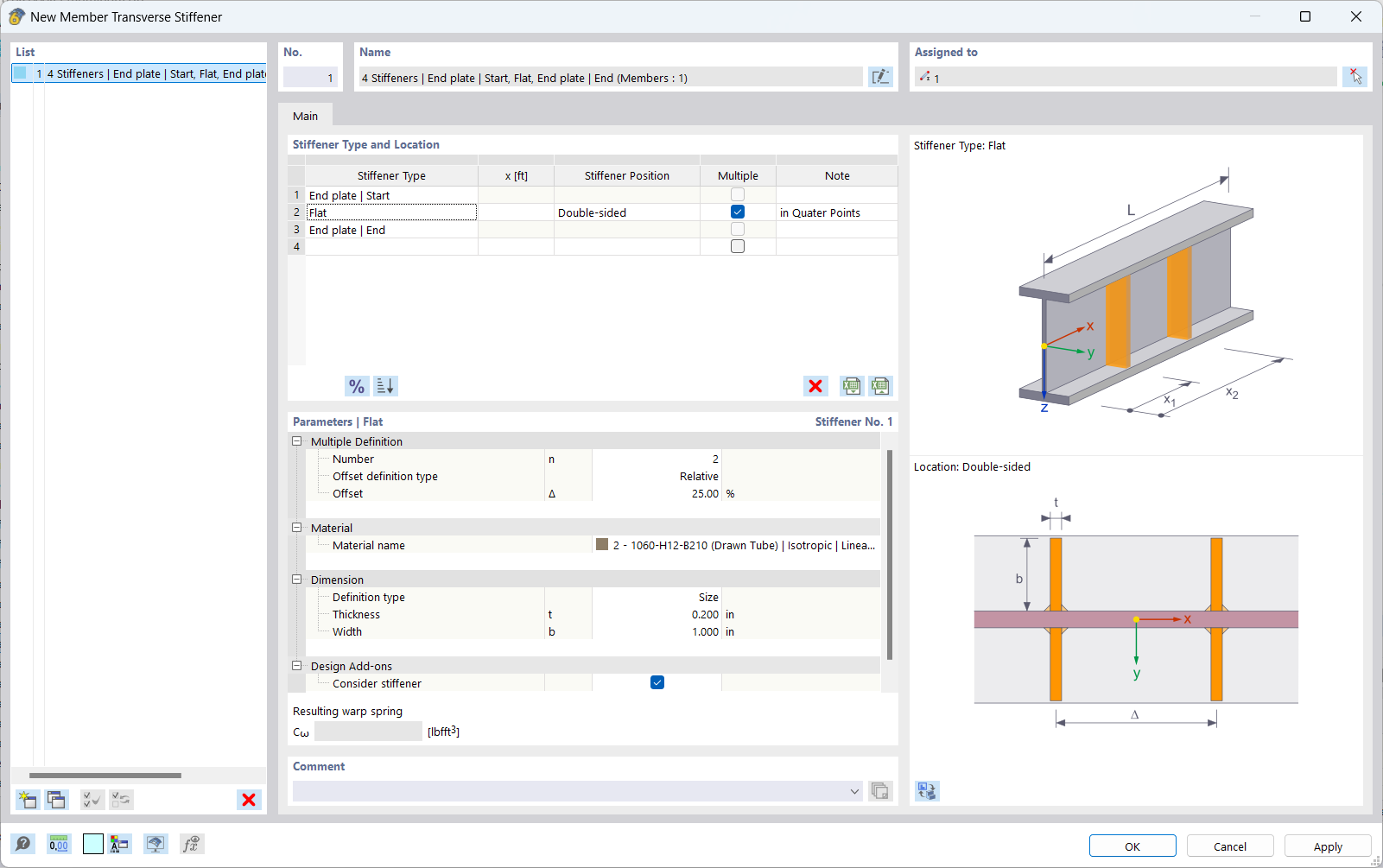Open the formula fx icon
Viewport: 1383px width, 868px height.
coord(191,844)
